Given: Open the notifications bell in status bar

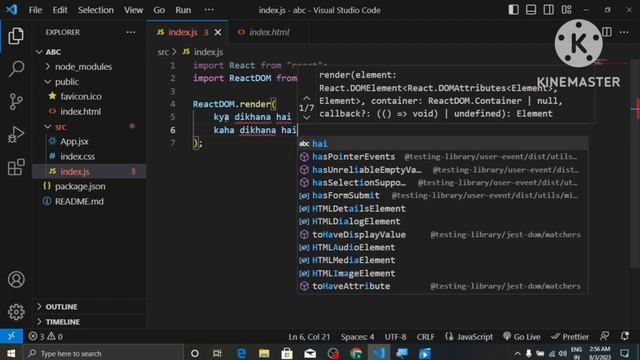Looking at the screenshot, I should pos(624,336).
